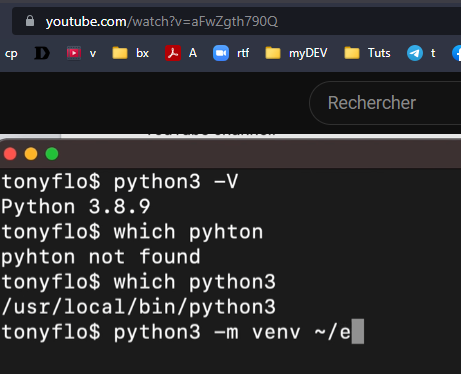Click the terminal cursor block after '~/e'
Image resolution: width=461 pixels, height=374 pixels.
tap(358, 331)
